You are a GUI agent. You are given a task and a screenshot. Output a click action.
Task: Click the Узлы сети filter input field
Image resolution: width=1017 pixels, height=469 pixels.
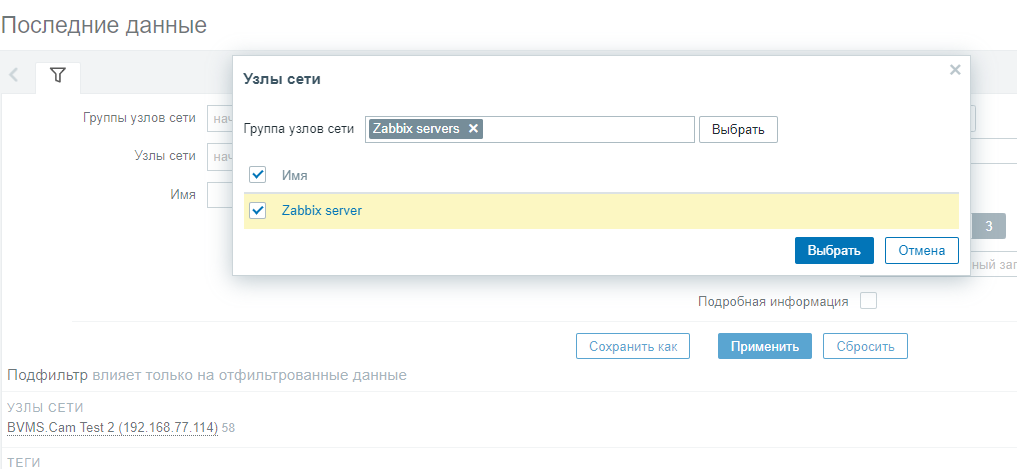(x=219, y=156)
